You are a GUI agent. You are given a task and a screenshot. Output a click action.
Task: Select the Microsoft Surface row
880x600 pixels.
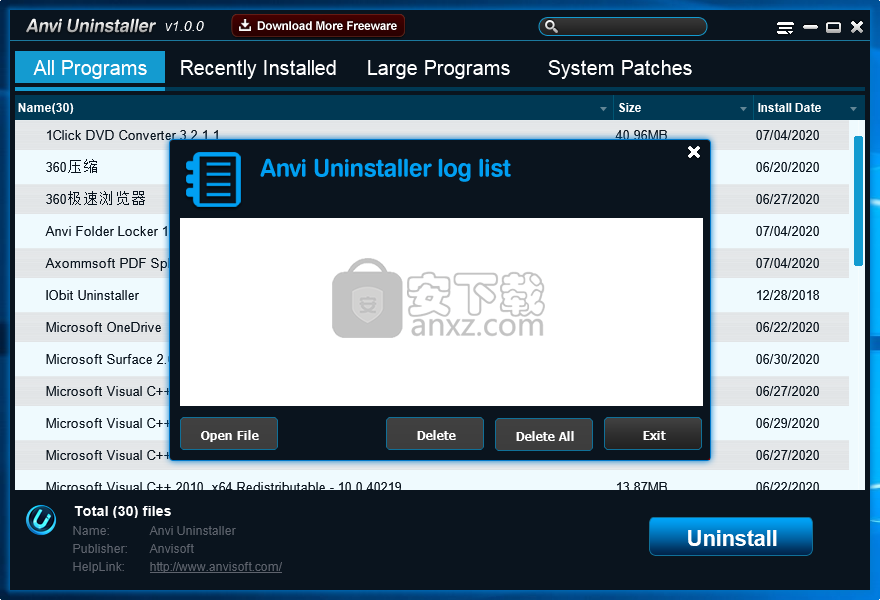click(x=432, y=359)
